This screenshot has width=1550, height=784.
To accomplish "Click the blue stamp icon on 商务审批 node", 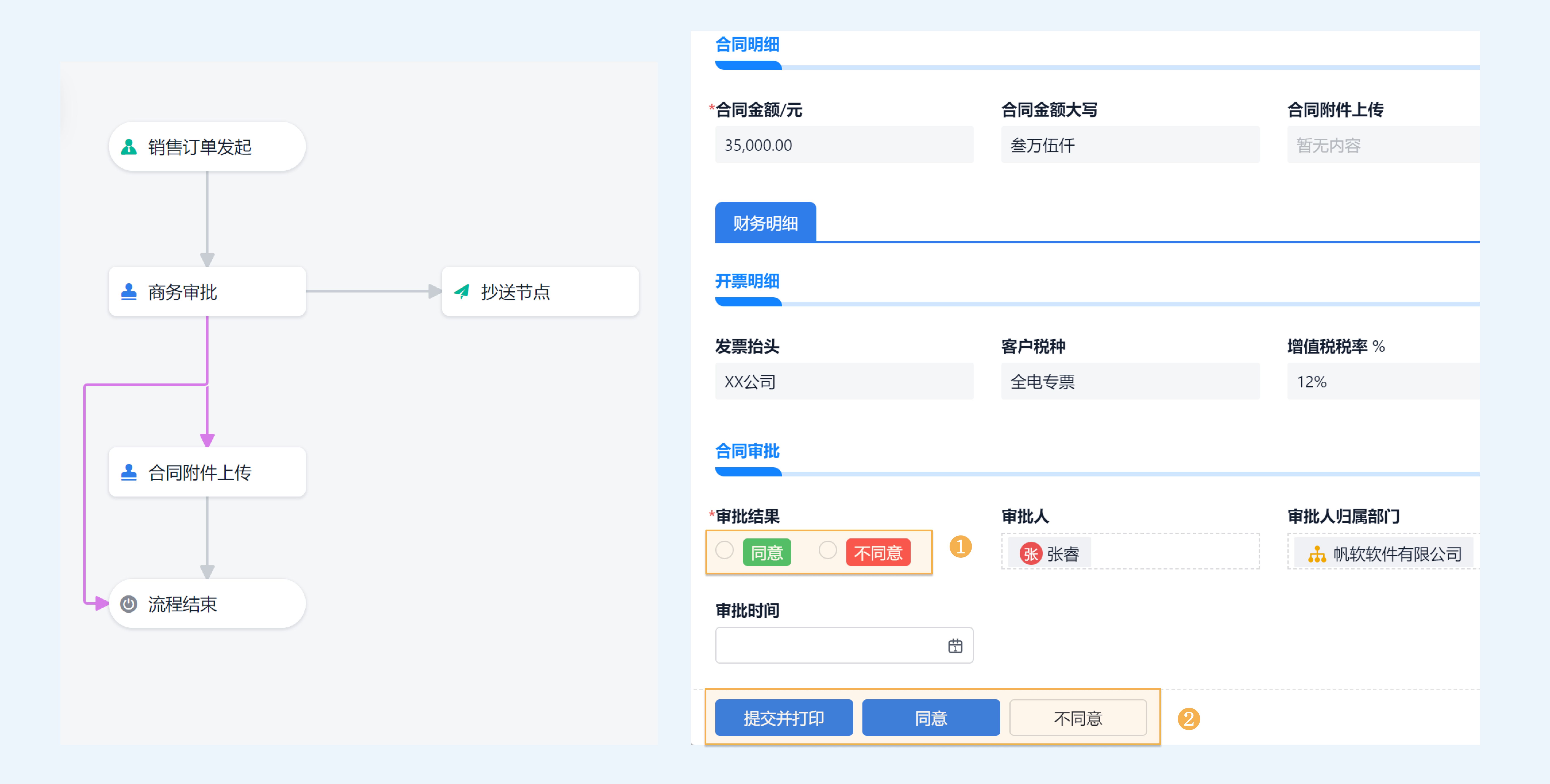I will point(129,292).
